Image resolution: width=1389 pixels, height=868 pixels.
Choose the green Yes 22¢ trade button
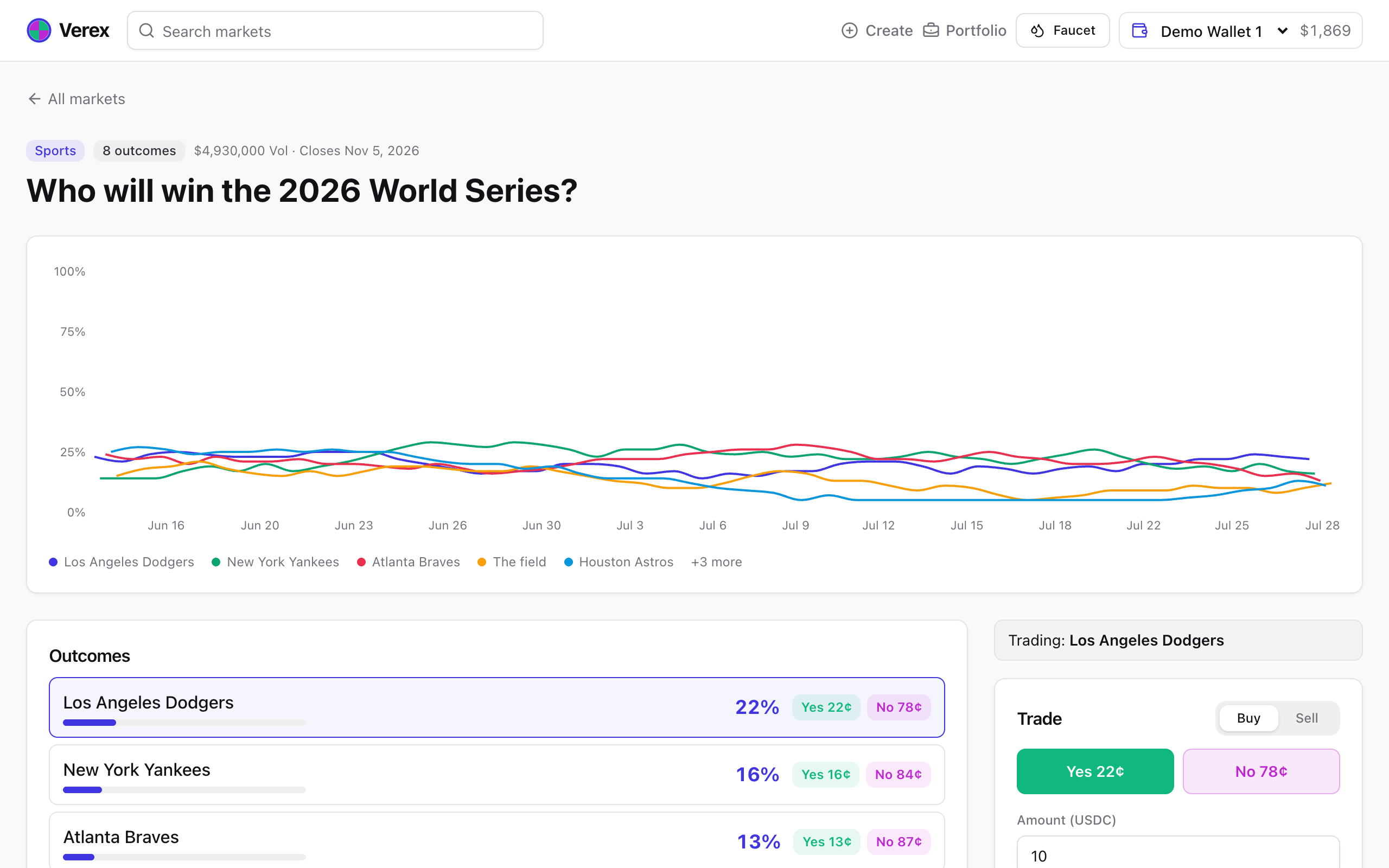coord(1095,771)
